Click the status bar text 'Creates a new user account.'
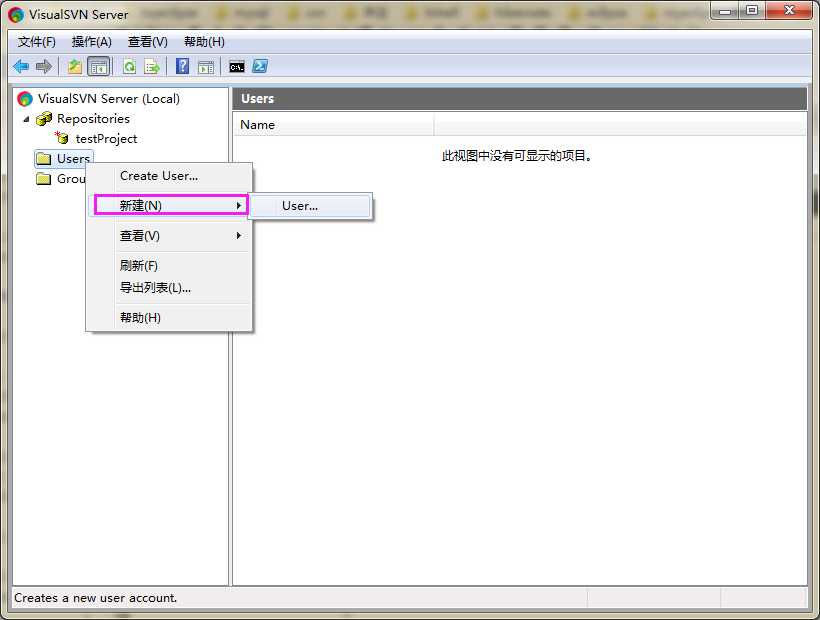The width and height of the screenshot is (820, 620). click(96, 598)
